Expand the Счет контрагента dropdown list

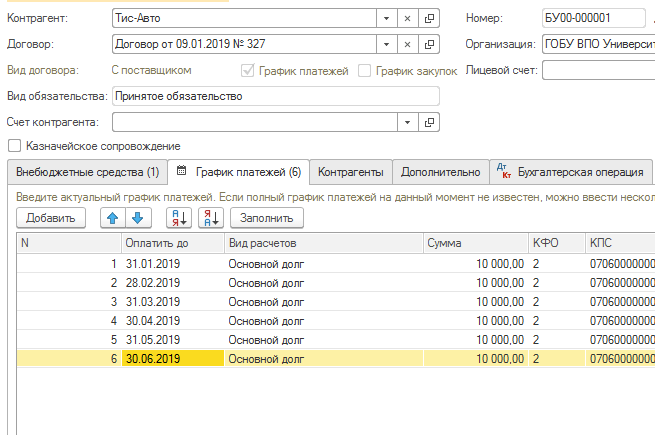pyautogui.click(x=407, y=122)
